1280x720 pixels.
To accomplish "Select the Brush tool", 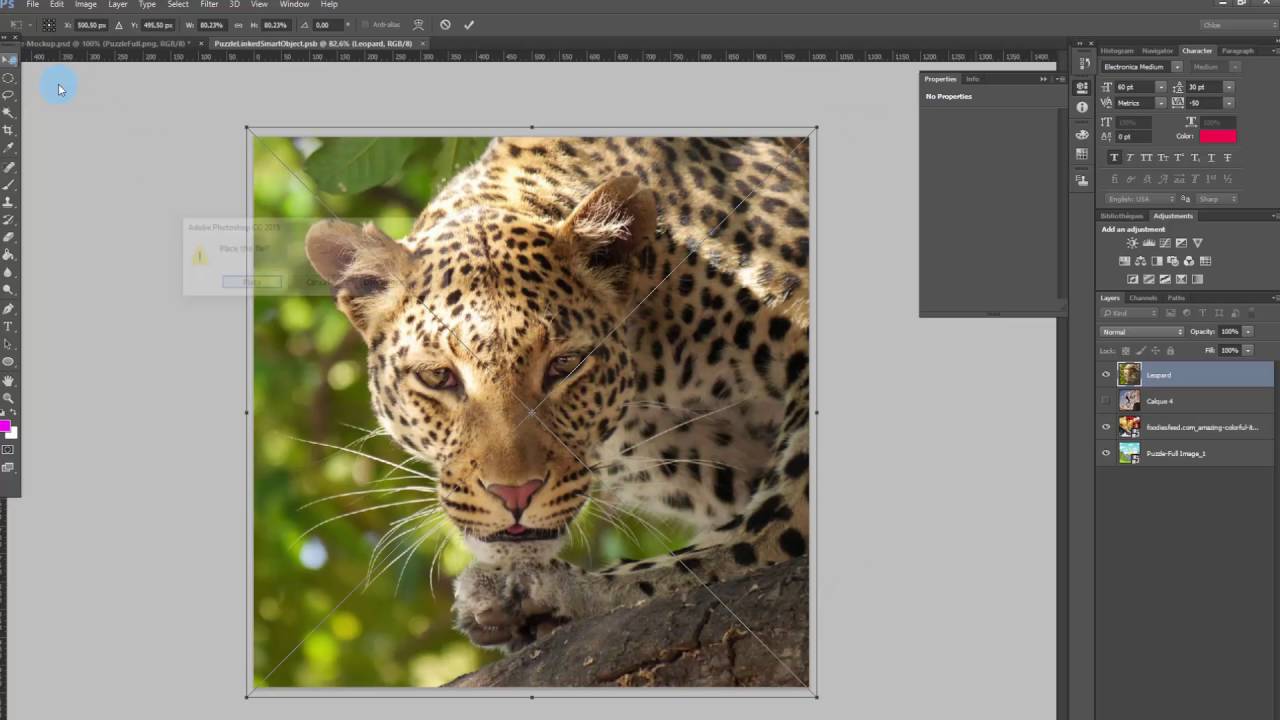I will click(8, 184).
